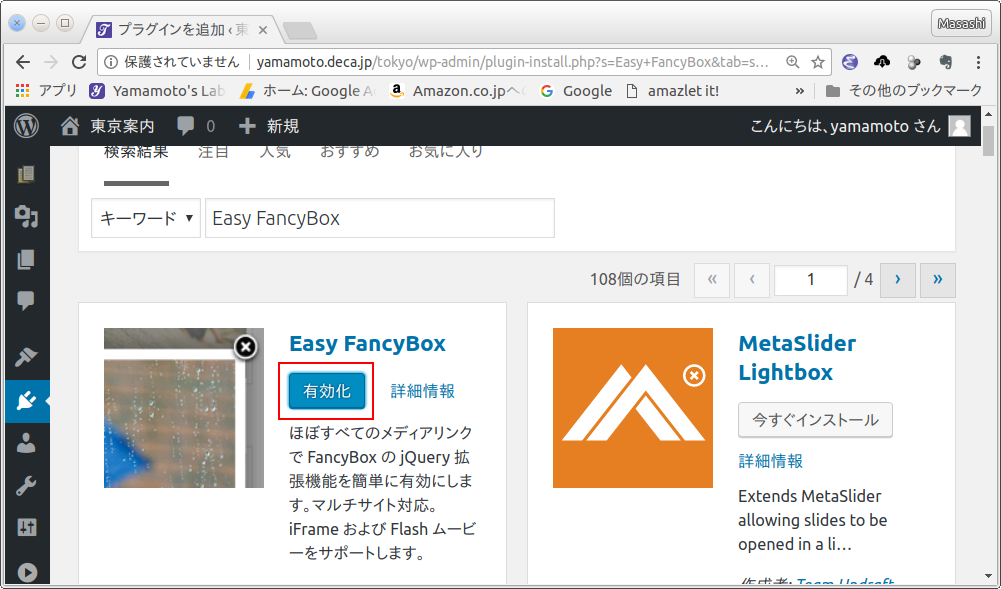Click the browser back arrow

[x=23, y=62]
